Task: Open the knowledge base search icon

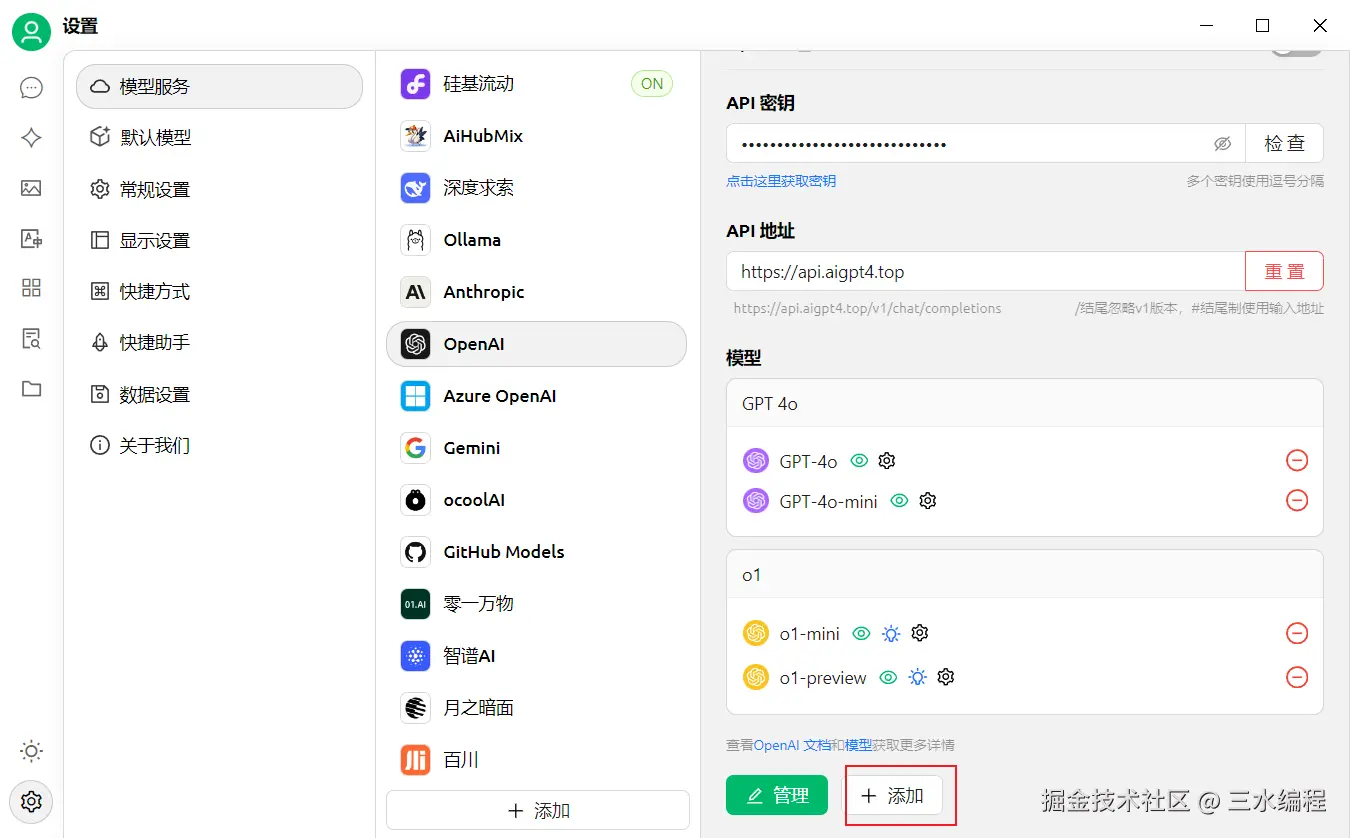Action: (32, 338)
